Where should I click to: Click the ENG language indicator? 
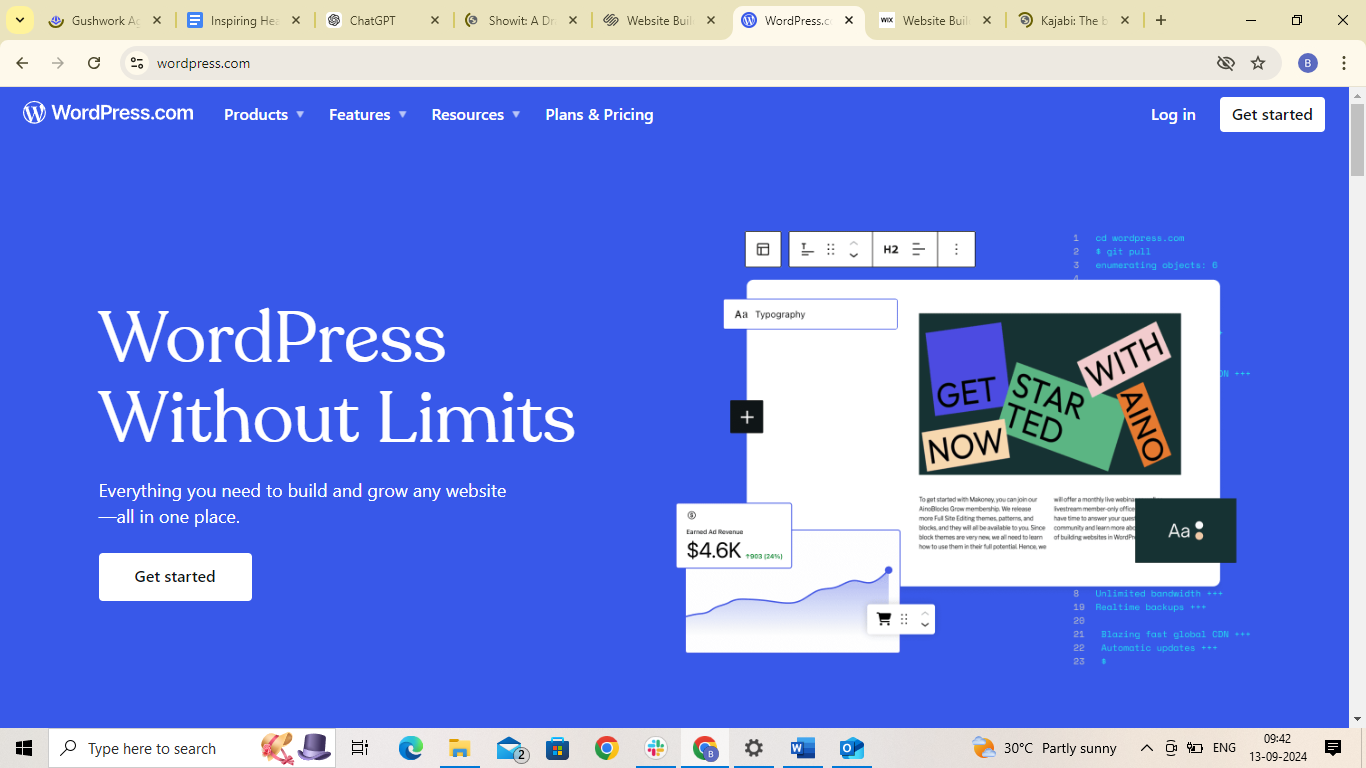pos(1224,748)
